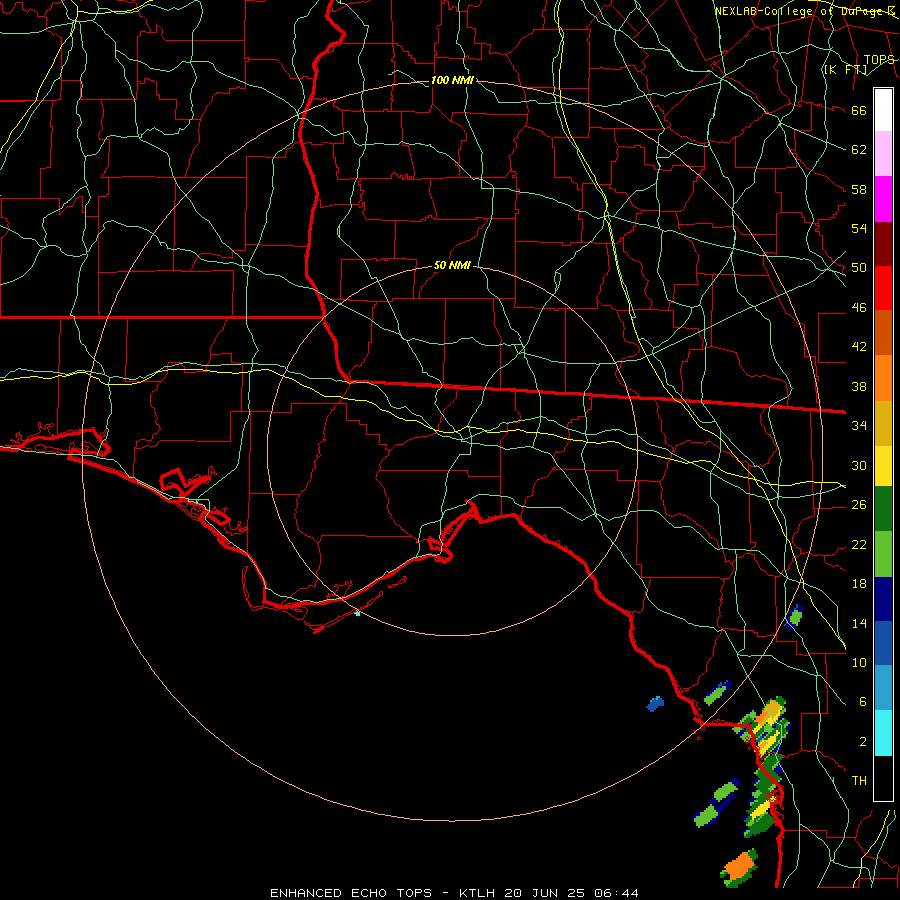900x900 pixels.
Task: Click the '(K FT)' units label
Action: pos(845,70)
